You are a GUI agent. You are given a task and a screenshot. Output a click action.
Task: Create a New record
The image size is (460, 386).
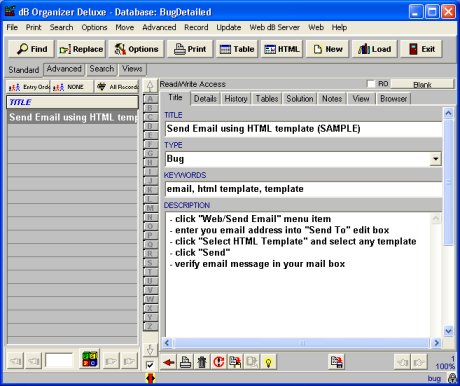(327, 49)
